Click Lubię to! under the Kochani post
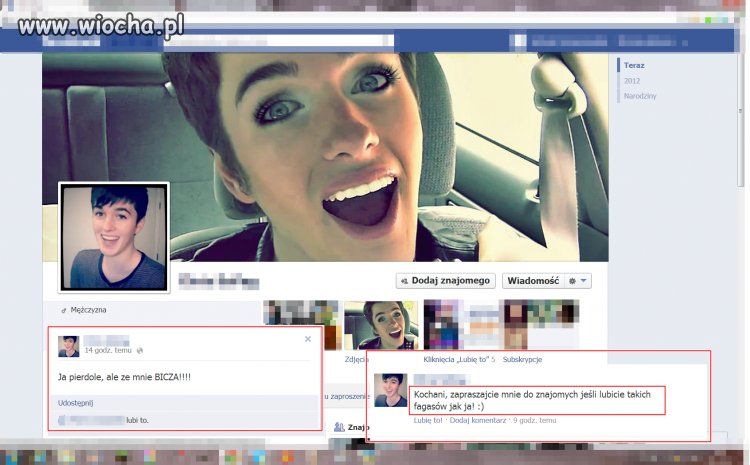The width and height of the screenshot is (750, 465). pyautogui.click(x=428, y=420)
